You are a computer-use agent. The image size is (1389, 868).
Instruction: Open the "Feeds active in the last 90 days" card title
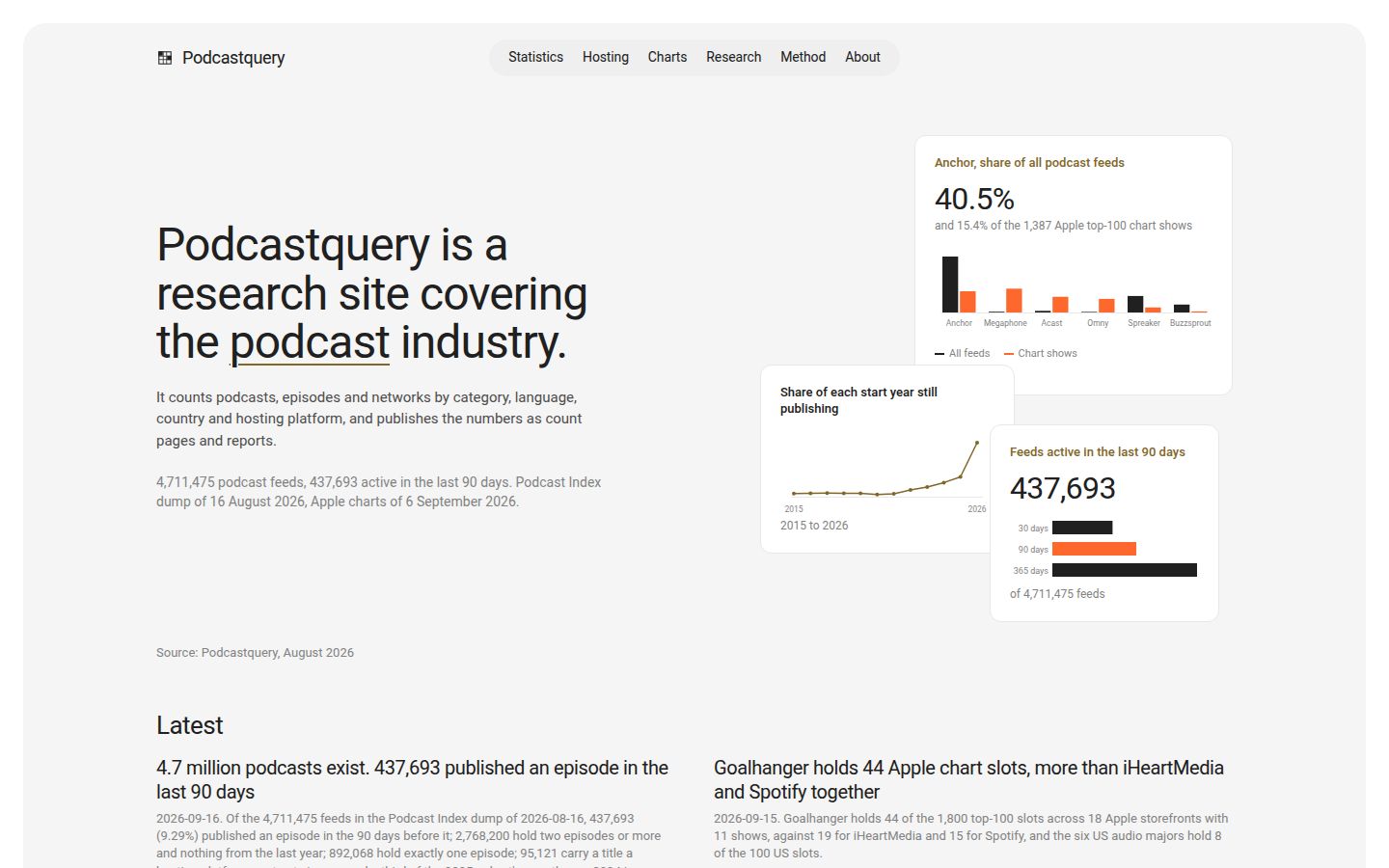[x=1098, y=452]
